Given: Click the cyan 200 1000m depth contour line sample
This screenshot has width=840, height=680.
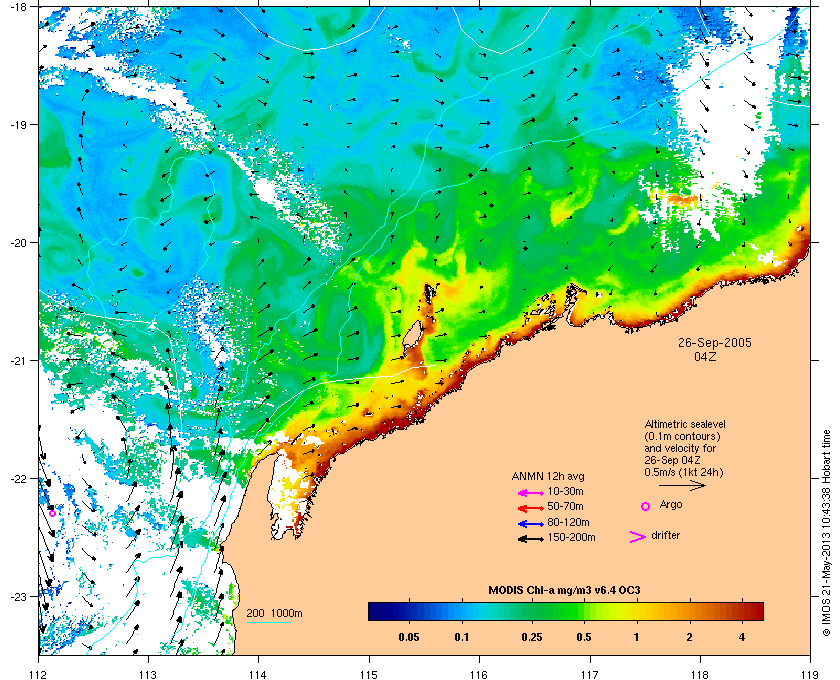Looking at the screenshot, I should point(269,623).
